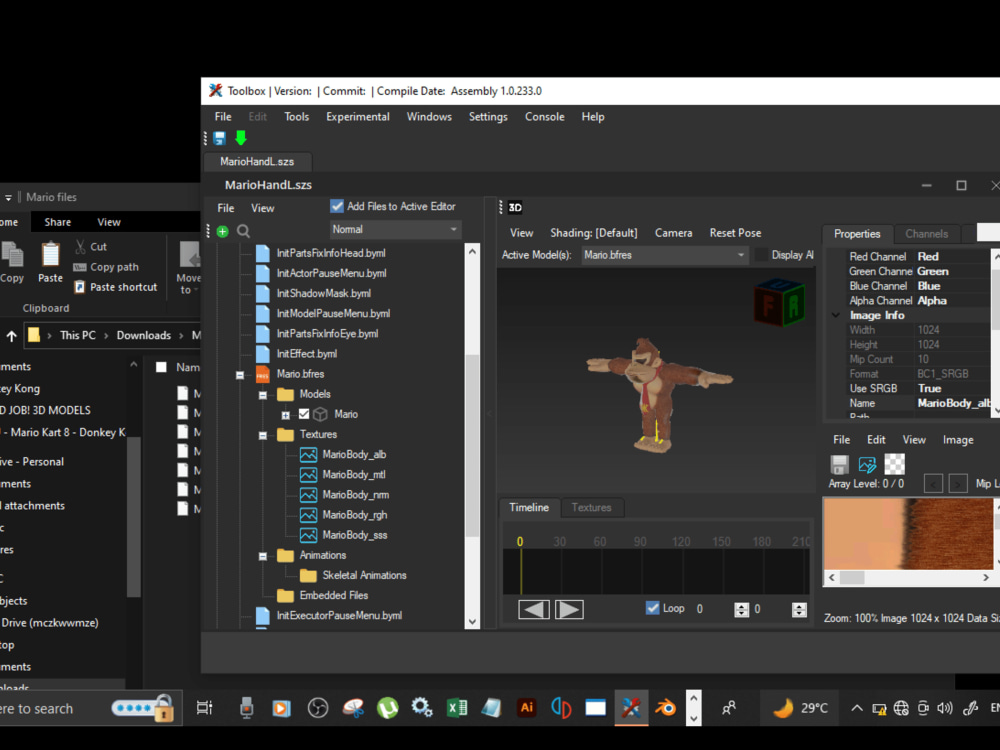The width and height of the screenshot is (1000, 750).
Task: Collapse the Animations folder node
Action: point(263,556)
